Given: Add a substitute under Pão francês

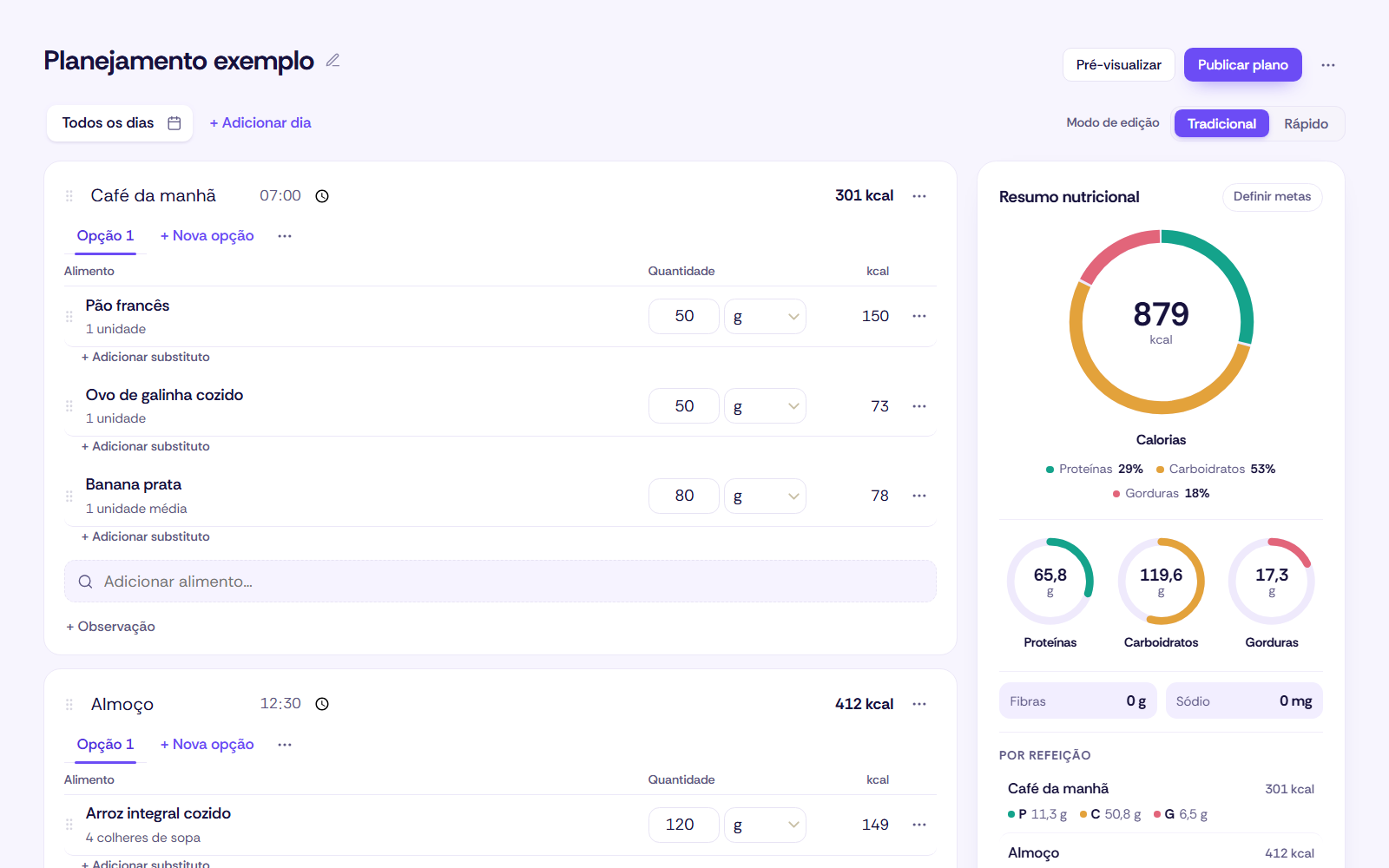Looking at the screenshot, I should click(146, 357).
